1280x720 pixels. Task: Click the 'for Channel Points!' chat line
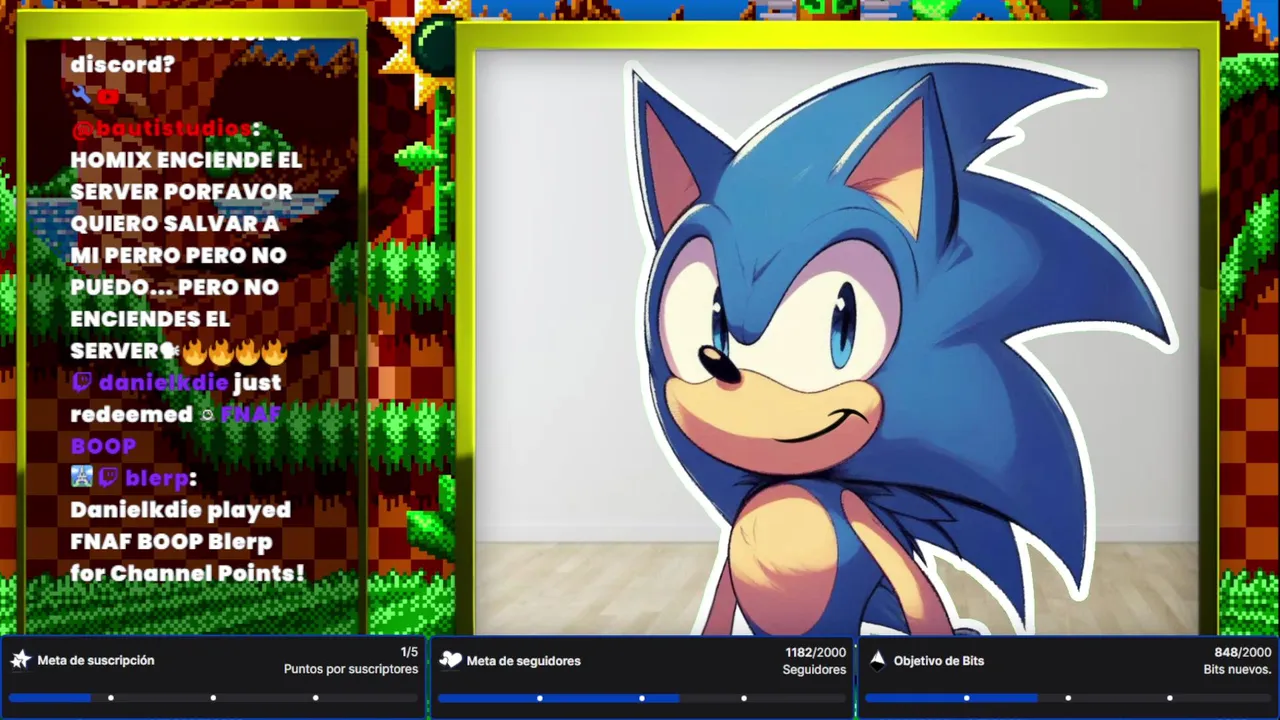click(187, 574)
